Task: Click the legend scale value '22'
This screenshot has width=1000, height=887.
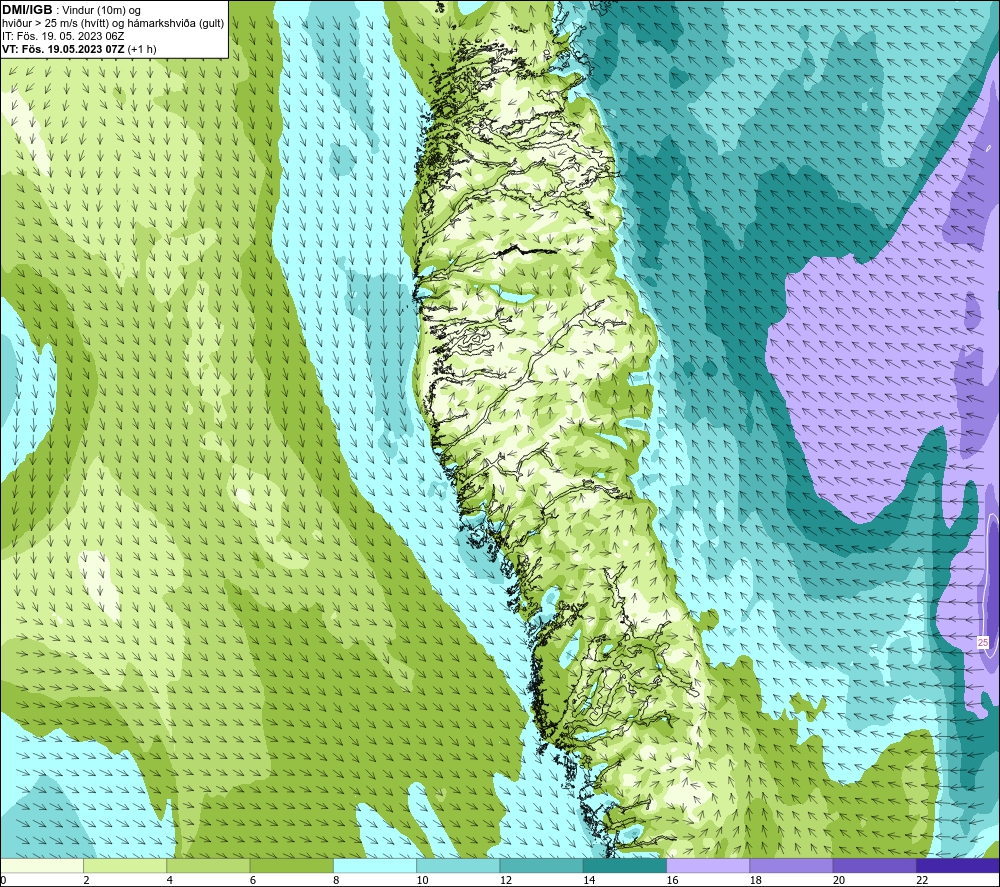Action: click(x=922, y=880)
